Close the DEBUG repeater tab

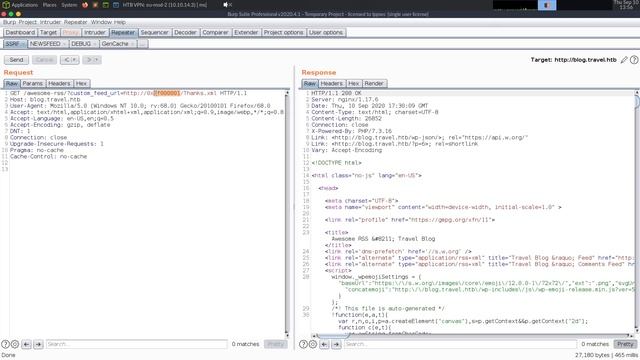(x=95, y=44)
